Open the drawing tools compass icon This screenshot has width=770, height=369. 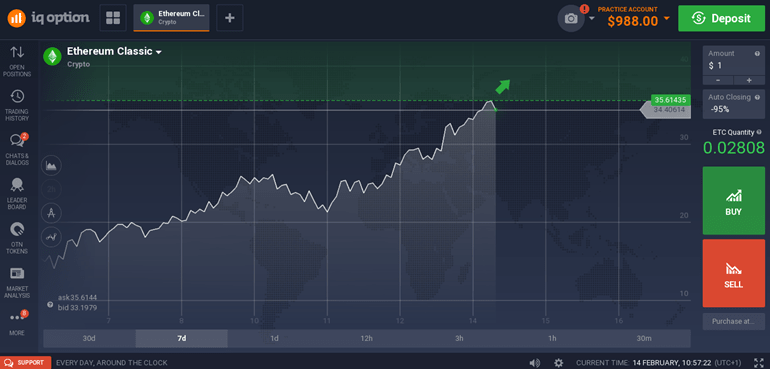52,213
